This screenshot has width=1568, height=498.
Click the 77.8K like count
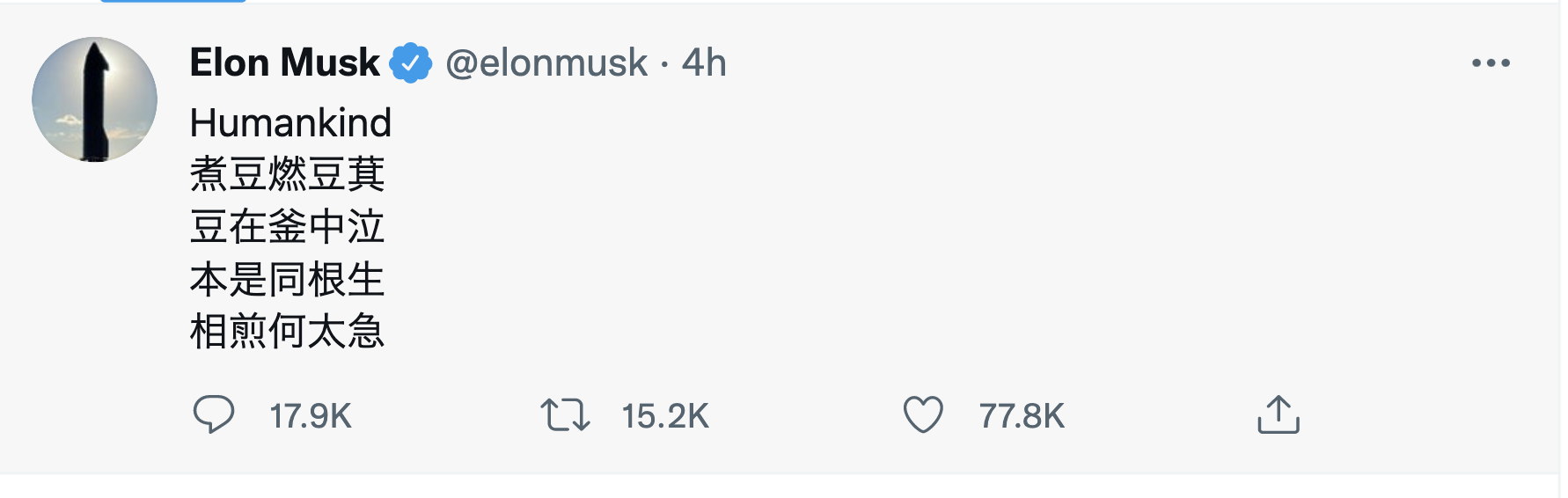(1022, 416)
